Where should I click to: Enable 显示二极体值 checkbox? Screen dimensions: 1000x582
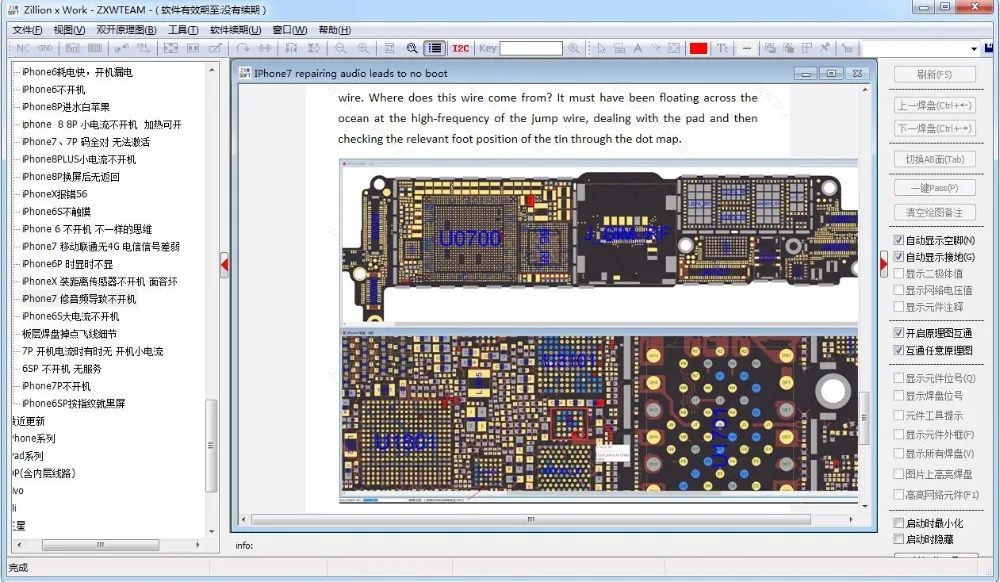(x=899, y=273)
